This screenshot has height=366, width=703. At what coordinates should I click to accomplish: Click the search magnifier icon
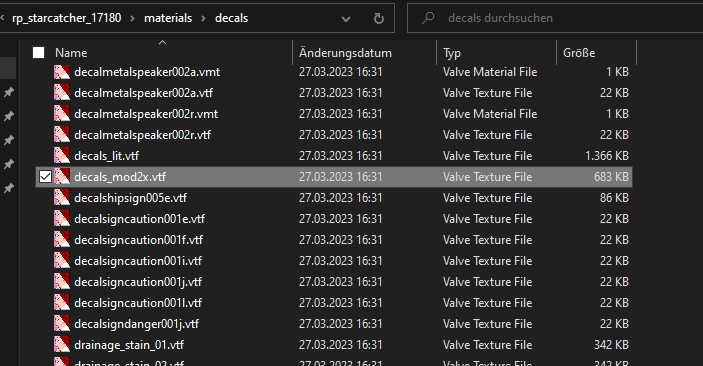[428, 18]
